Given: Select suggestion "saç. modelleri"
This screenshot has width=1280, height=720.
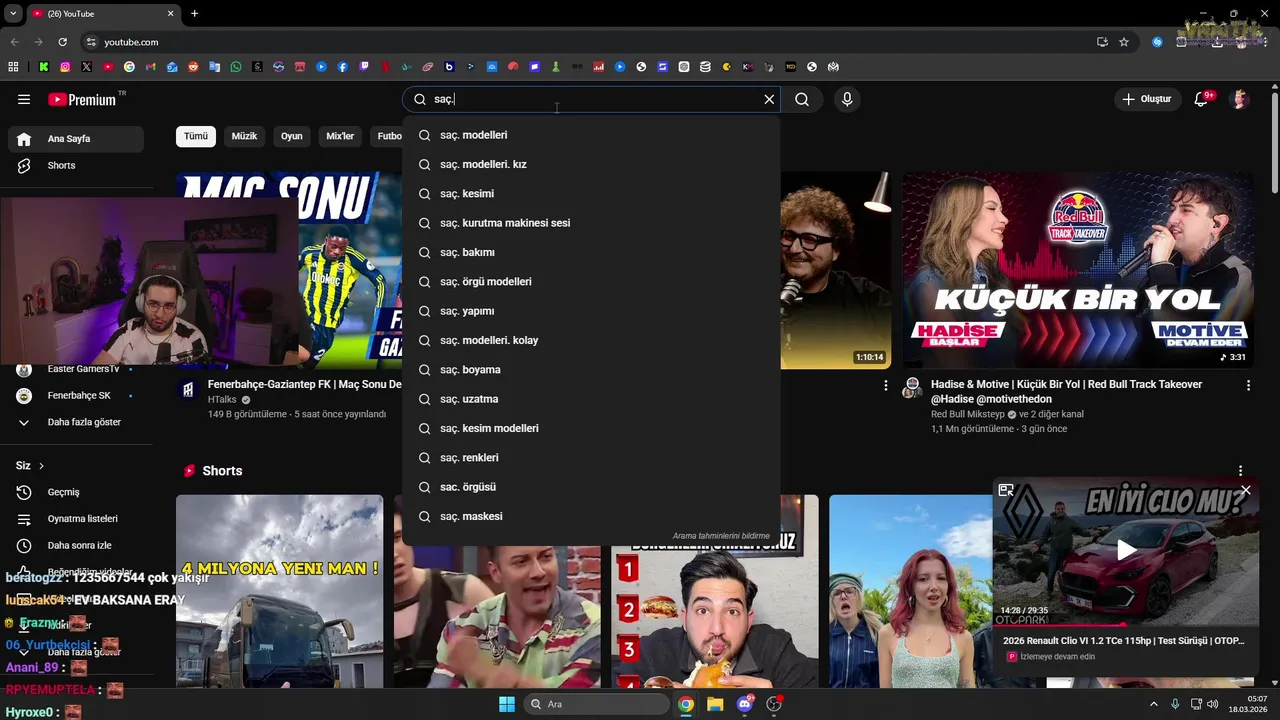Looking at the screenshot, I should [x=591, y=135].
